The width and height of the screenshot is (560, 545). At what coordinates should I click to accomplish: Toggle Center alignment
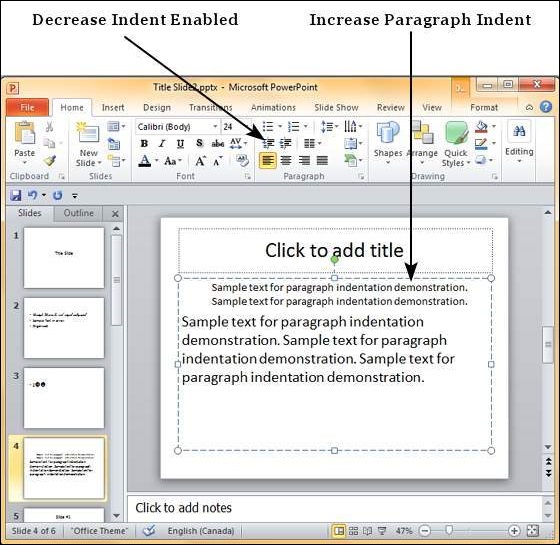286,161
